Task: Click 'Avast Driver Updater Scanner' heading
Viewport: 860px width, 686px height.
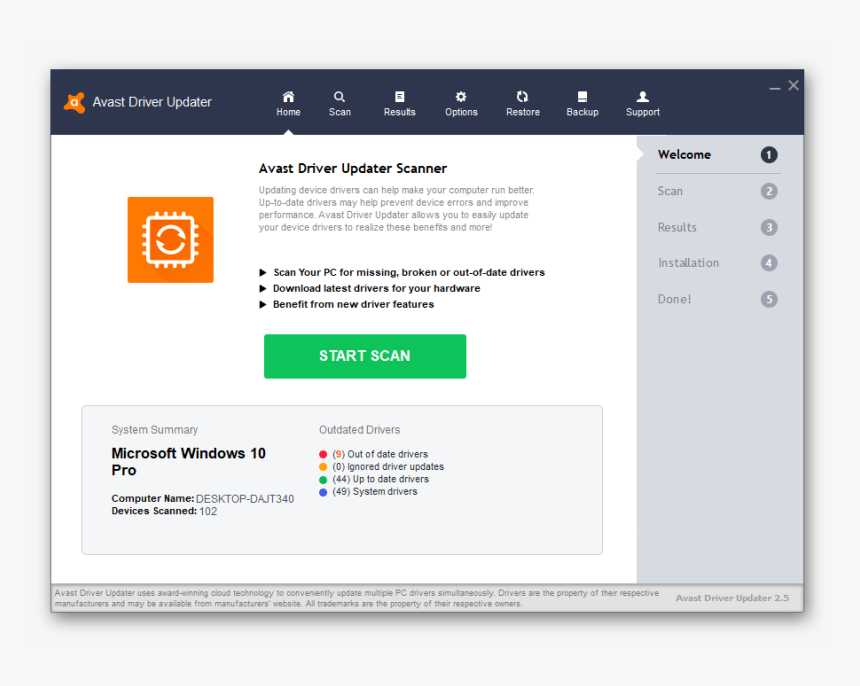Action: 353,168
